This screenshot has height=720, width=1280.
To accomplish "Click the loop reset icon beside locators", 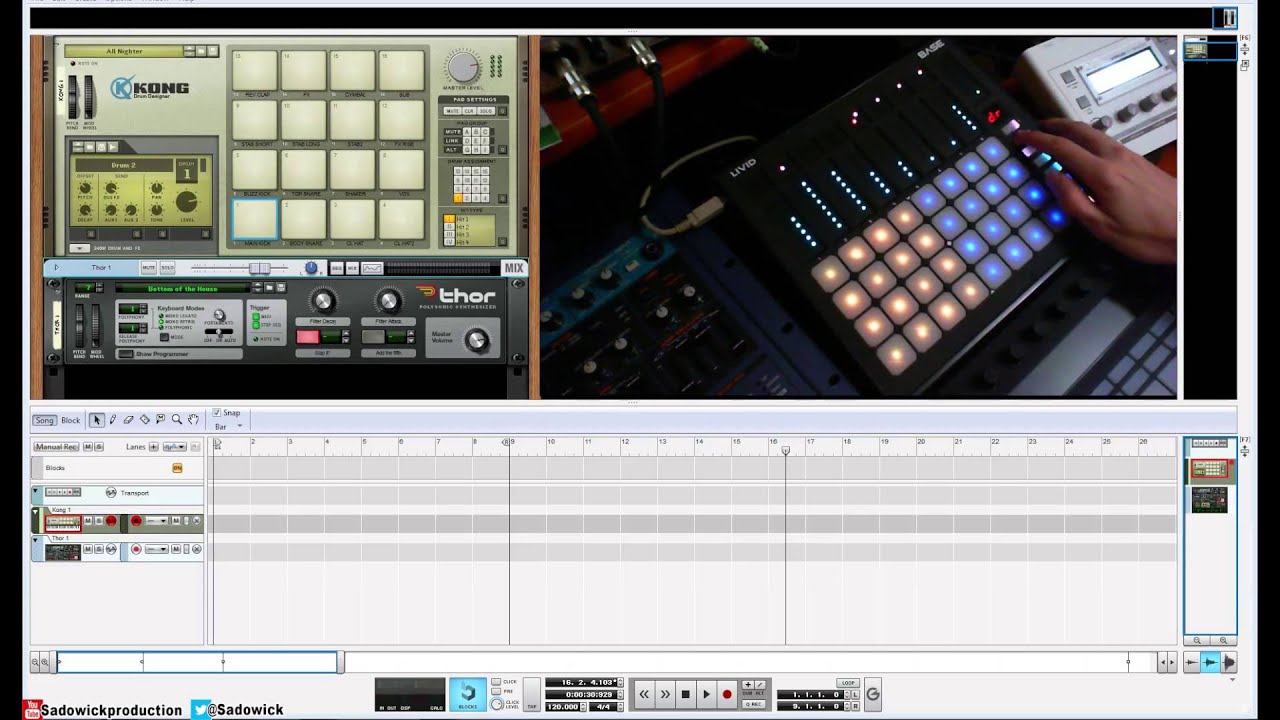I will 873,694.
